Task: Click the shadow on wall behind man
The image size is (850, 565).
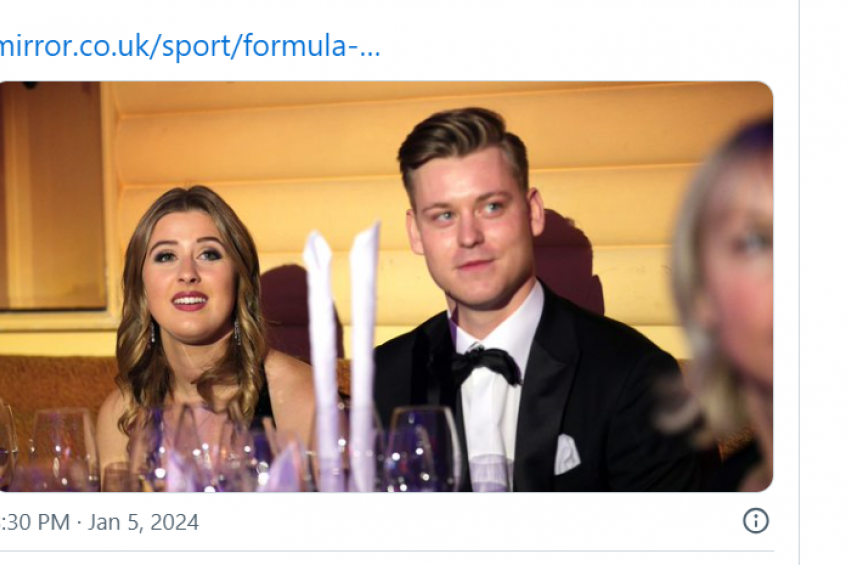Action: [x=569, y=260]
